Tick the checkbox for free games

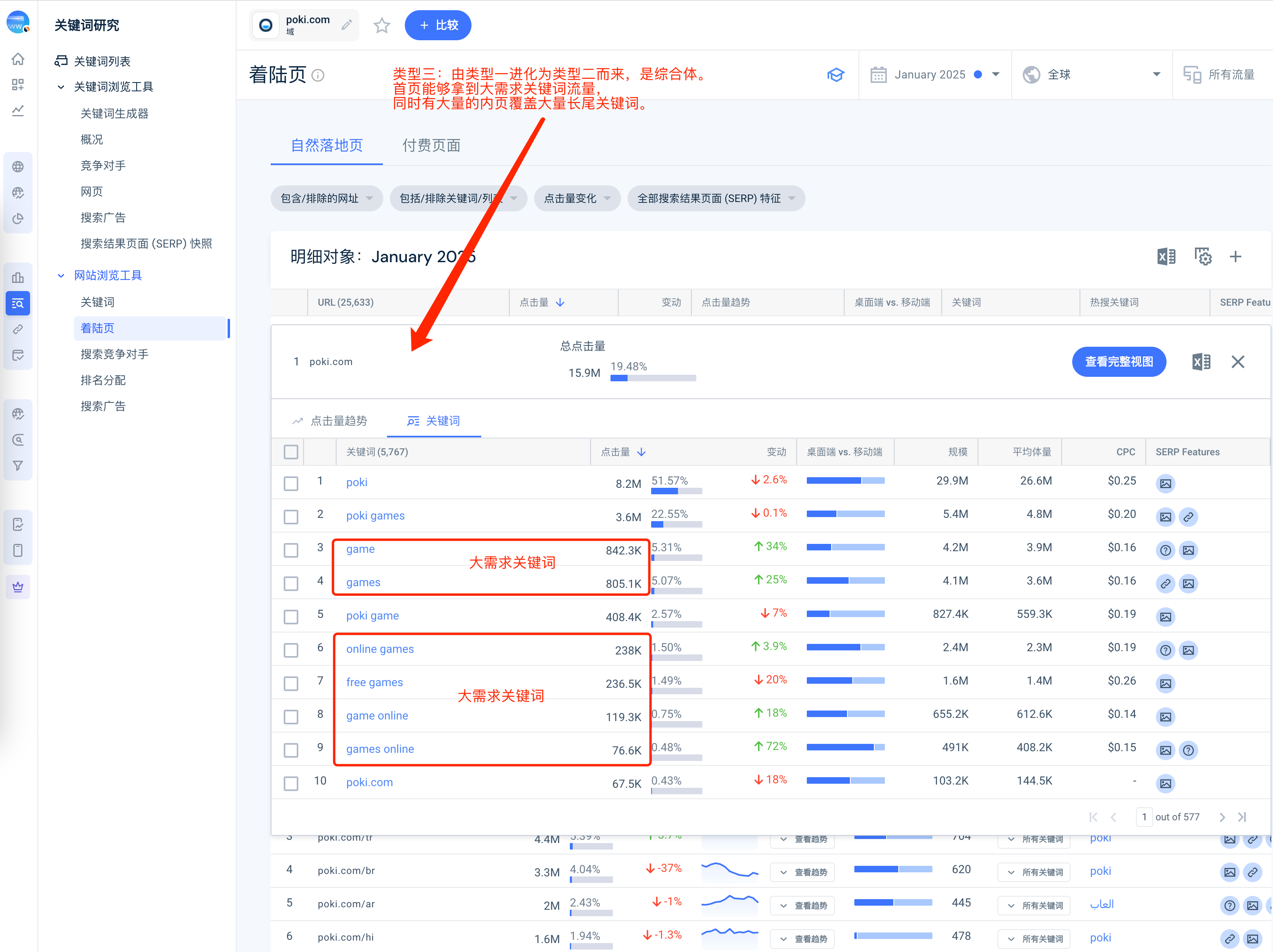[x=291, y=683]
